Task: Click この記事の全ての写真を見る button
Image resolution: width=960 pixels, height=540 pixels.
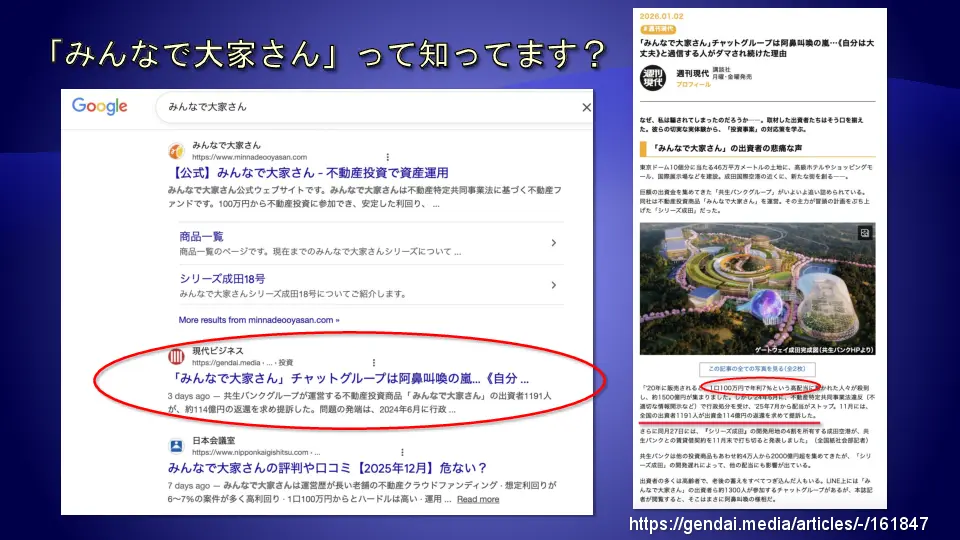Action: click(x=757, y=369)
